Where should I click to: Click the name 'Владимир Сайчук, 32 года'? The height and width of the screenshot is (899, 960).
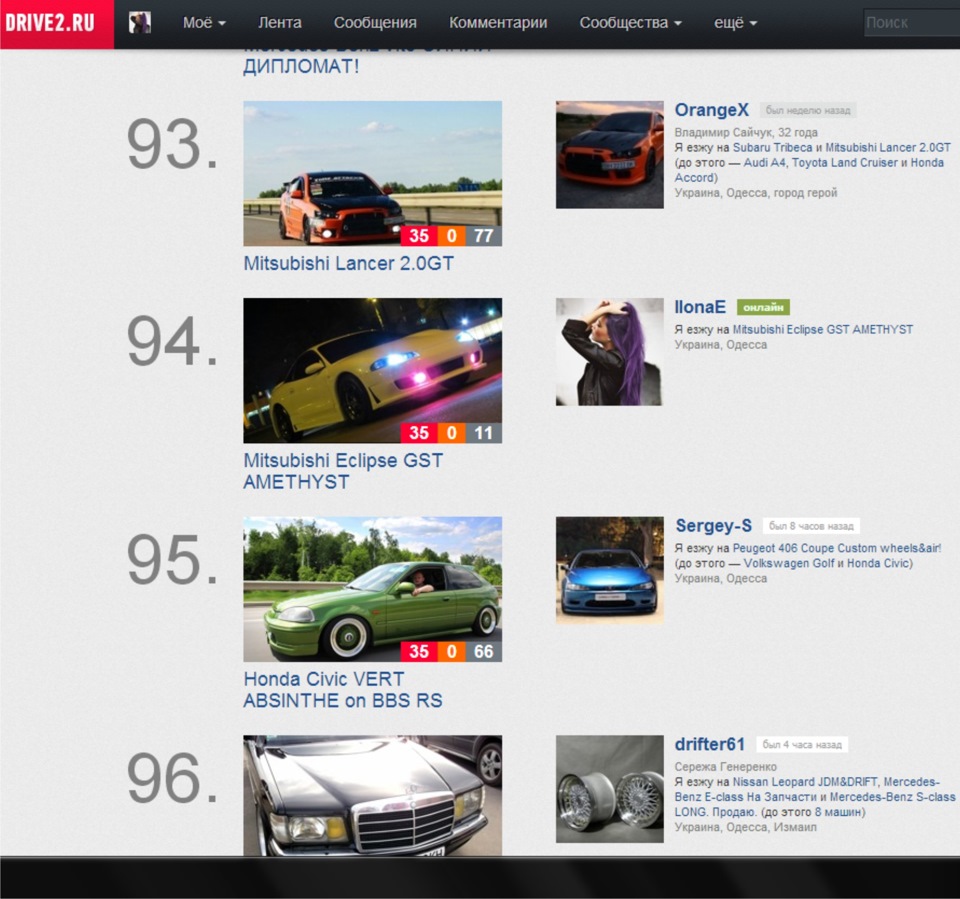click(x=746, y=132)
